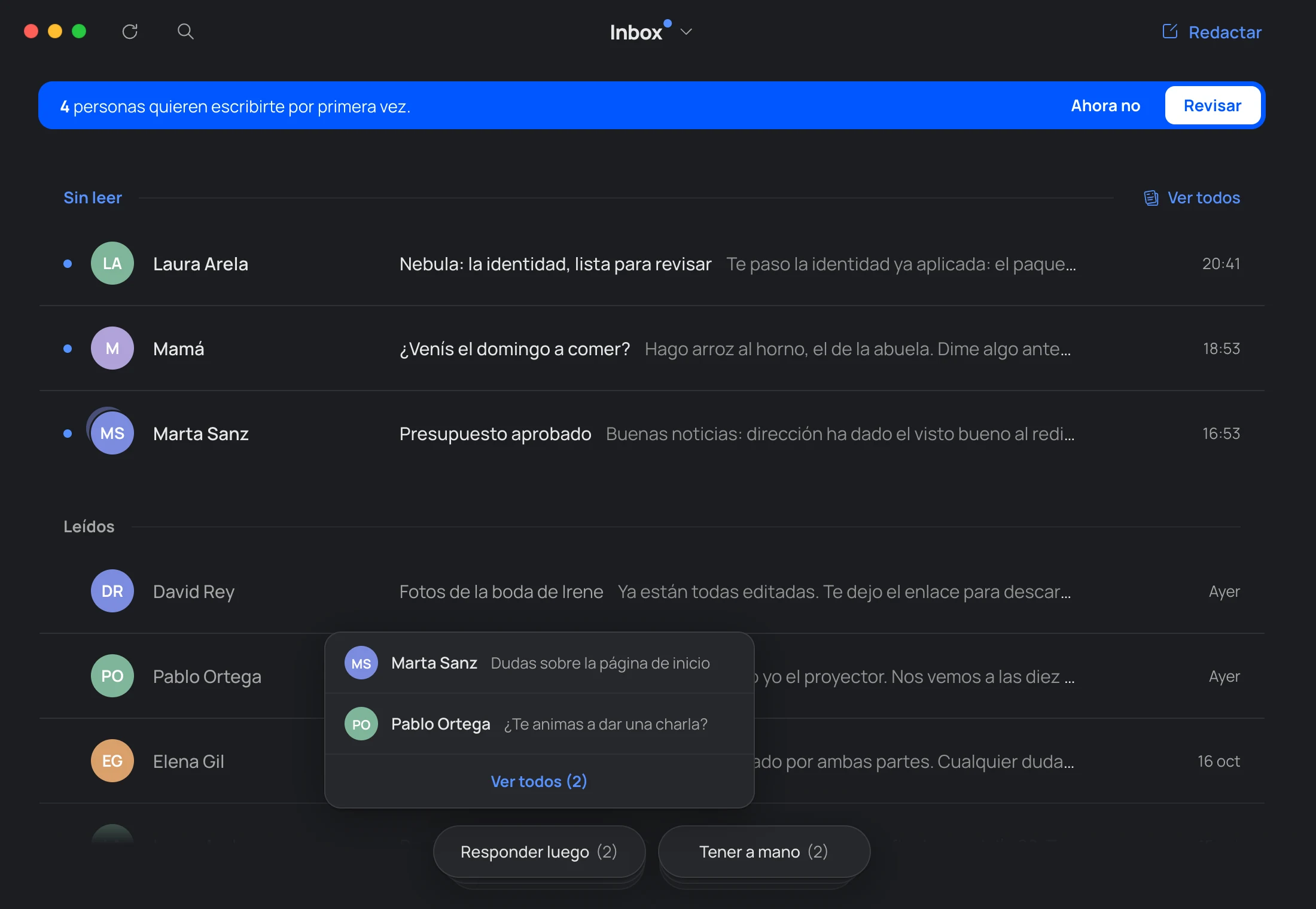
Task: Open Presupuesto aprobado email
Action: pos(495,434)
